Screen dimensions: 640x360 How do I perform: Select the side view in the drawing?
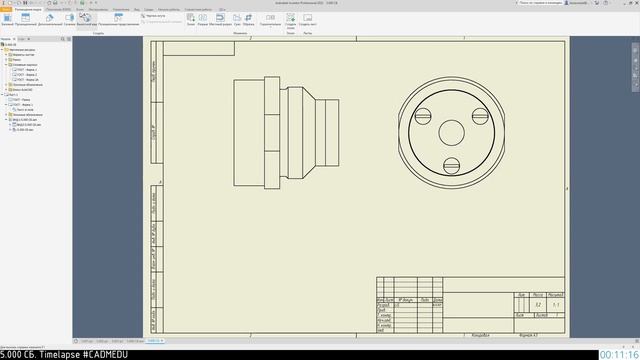coord(286,133)
